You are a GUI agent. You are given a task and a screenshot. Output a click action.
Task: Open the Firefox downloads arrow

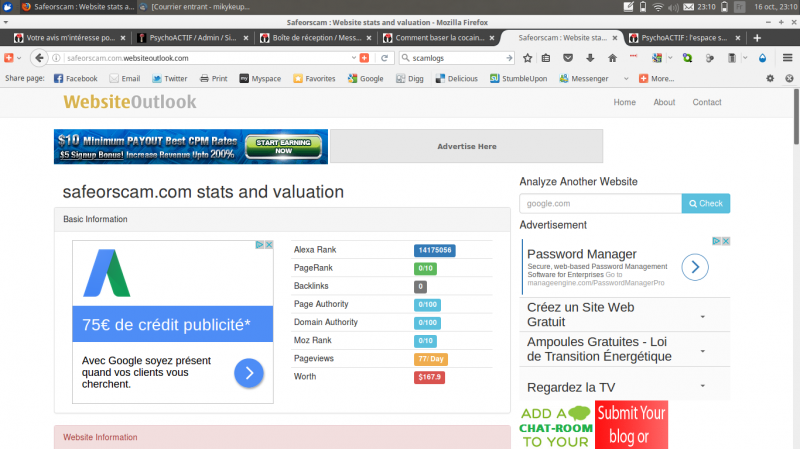tap(589, 58)
